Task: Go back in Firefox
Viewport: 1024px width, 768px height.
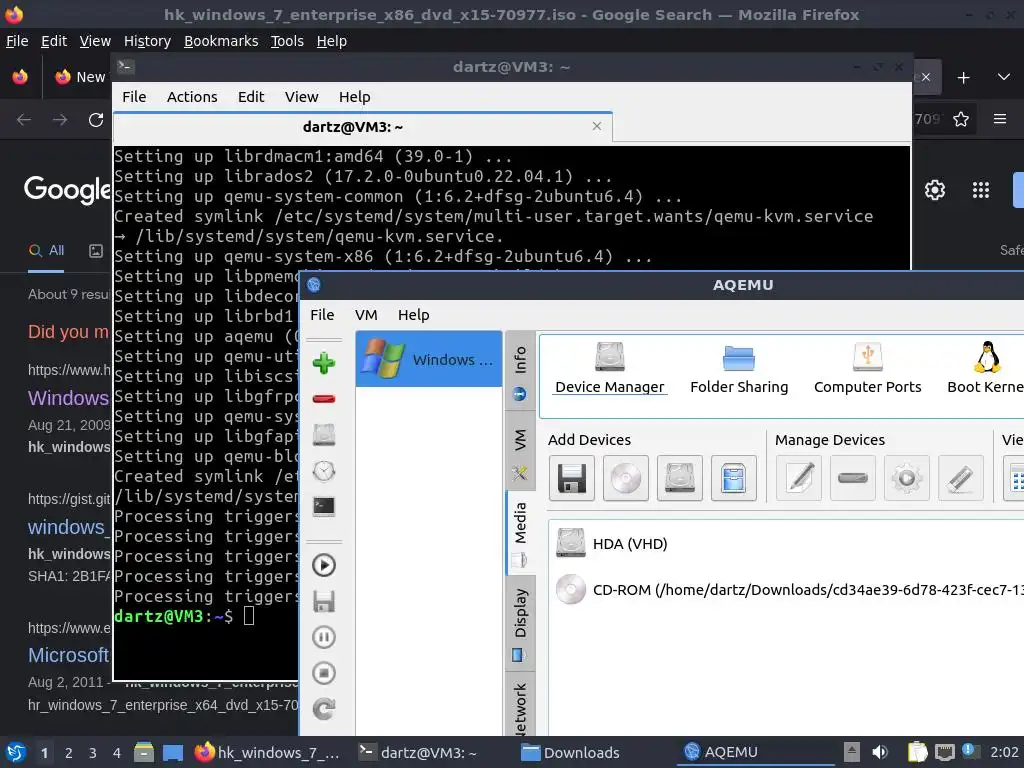Action: coord(24,120)
